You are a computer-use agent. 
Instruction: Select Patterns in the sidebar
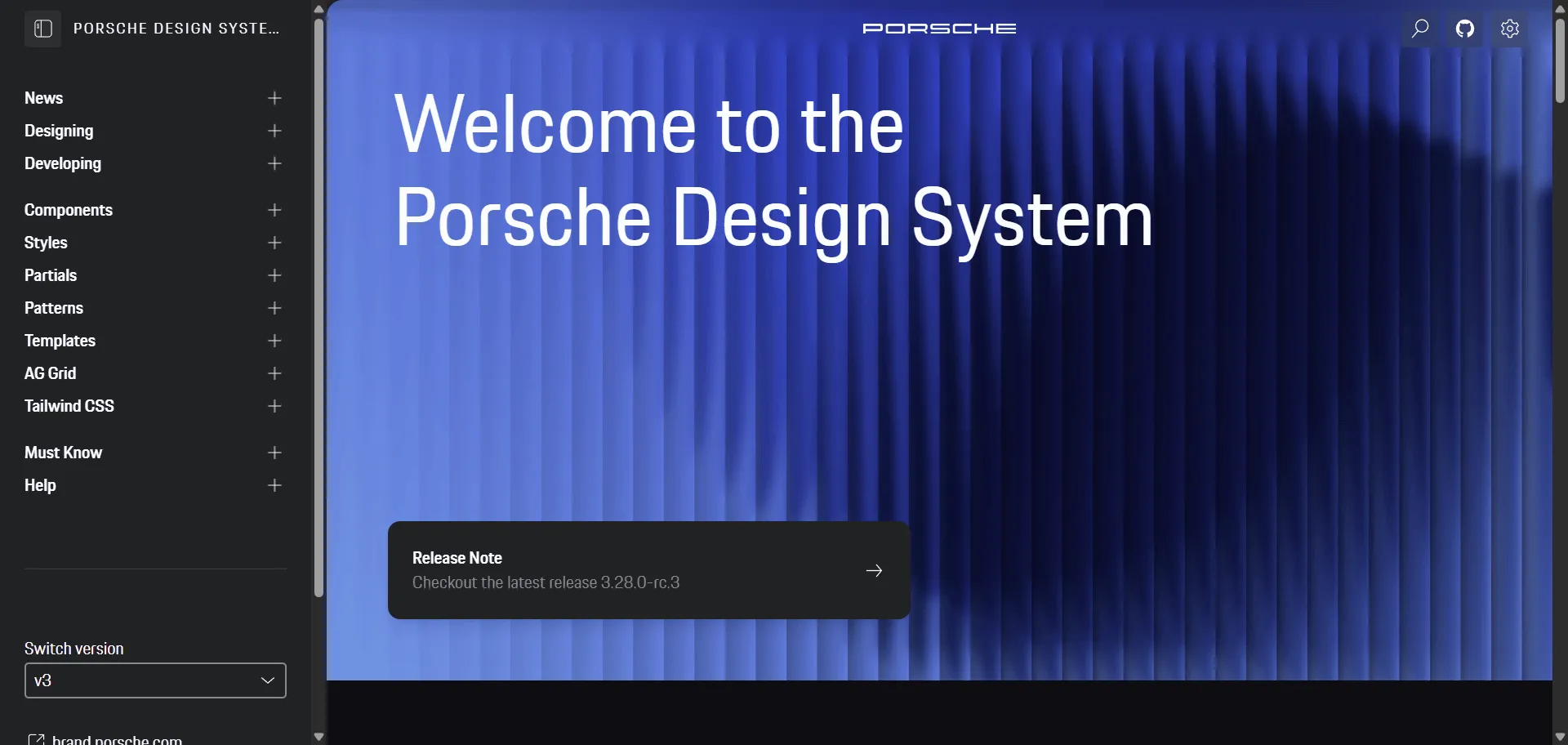coord(54,308)
